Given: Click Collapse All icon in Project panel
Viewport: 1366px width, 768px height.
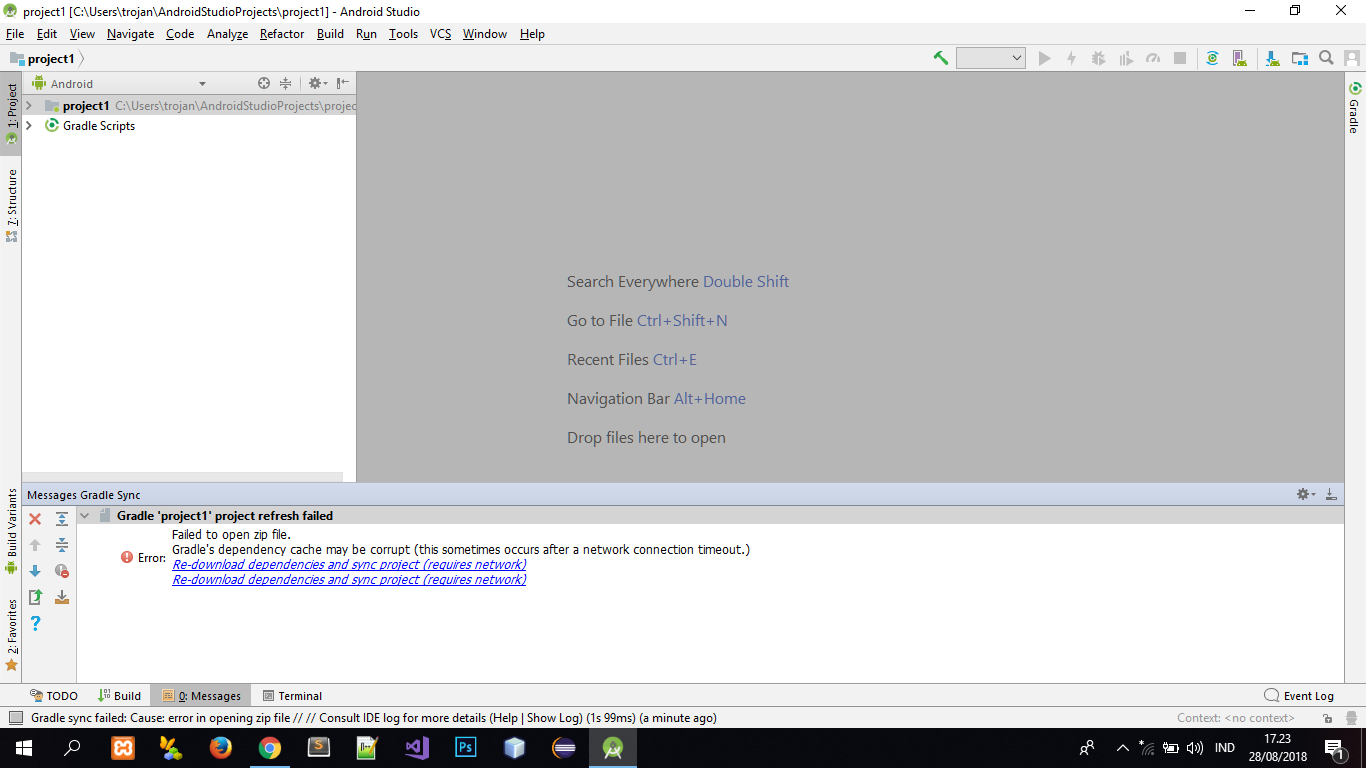Looking at the screenshot, I should click(286, 84).
